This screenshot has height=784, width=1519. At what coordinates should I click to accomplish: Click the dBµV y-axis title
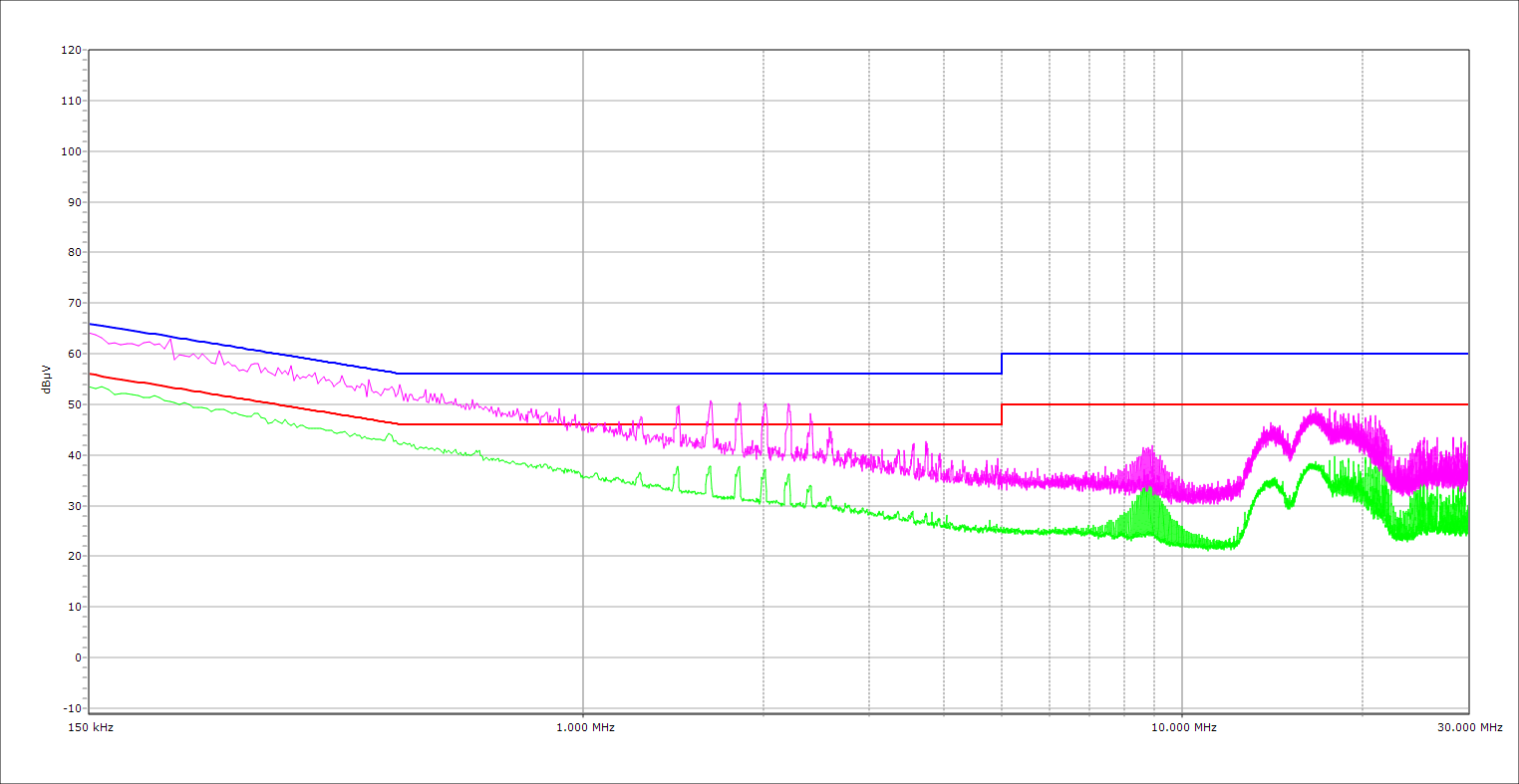click(46, 382)
